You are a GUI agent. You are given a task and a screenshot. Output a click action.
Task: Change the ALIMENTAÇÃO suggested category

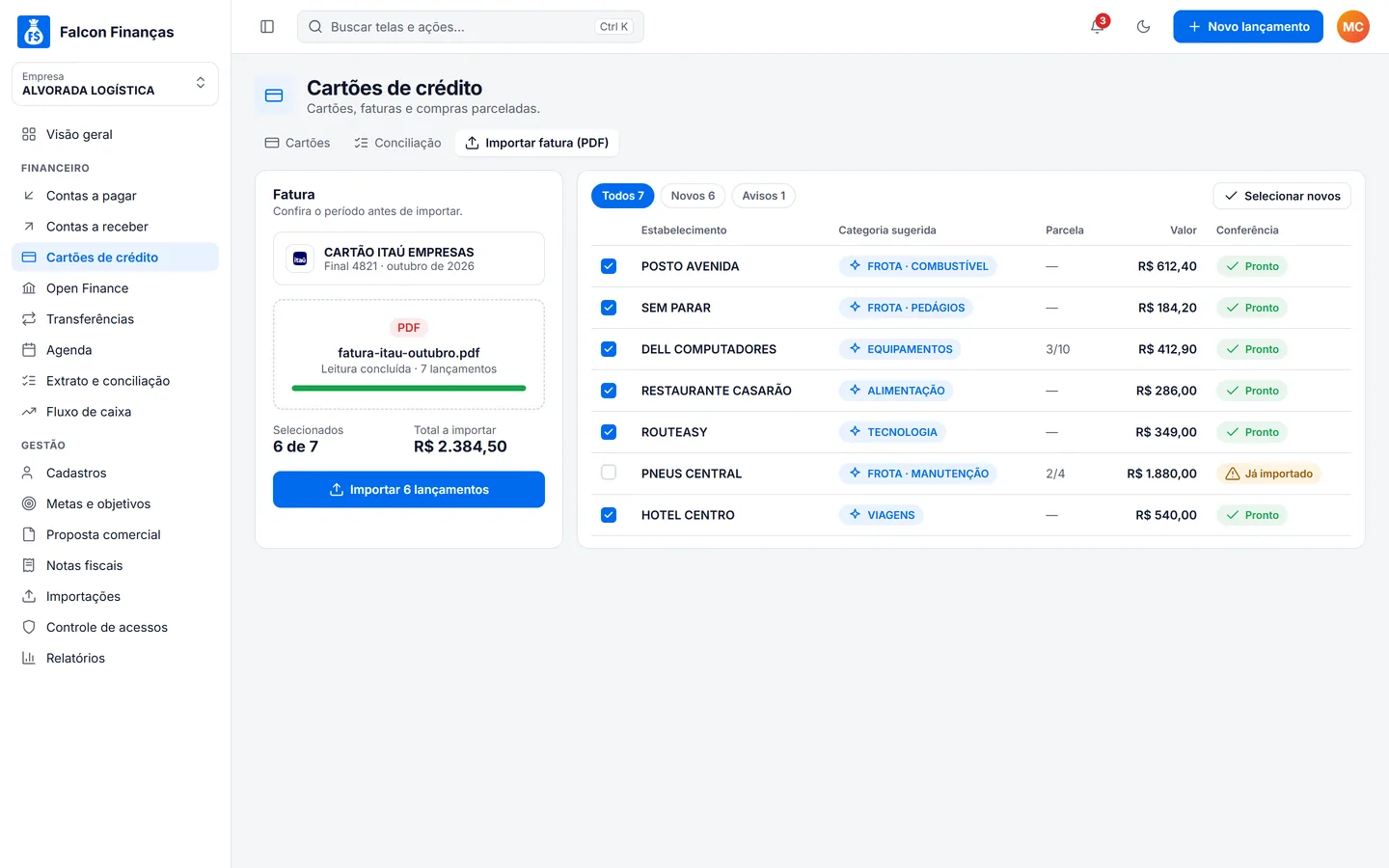(x=896, y=391)
